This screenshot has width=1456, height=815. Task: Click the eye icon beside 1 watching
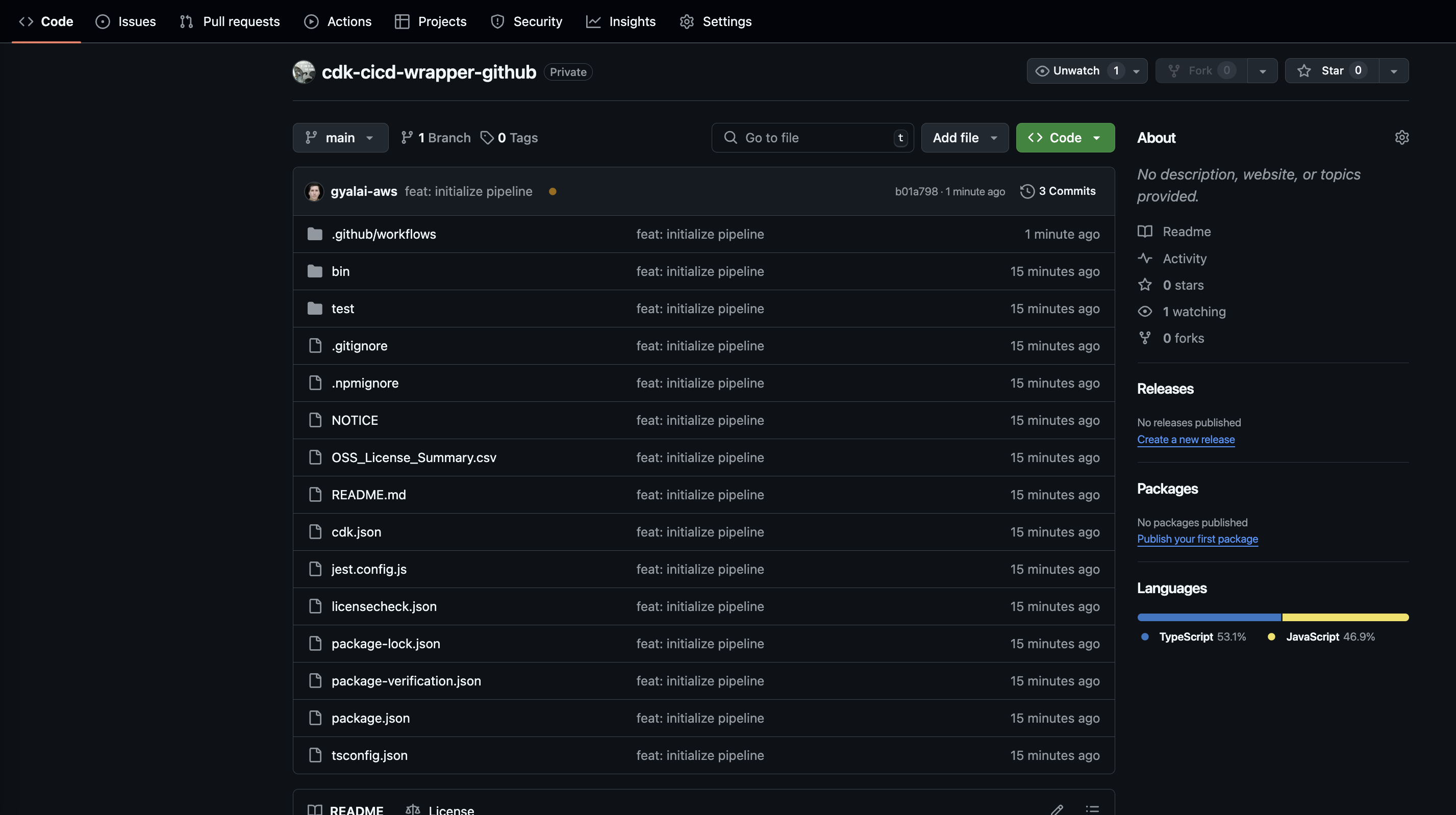[1145, 312]
